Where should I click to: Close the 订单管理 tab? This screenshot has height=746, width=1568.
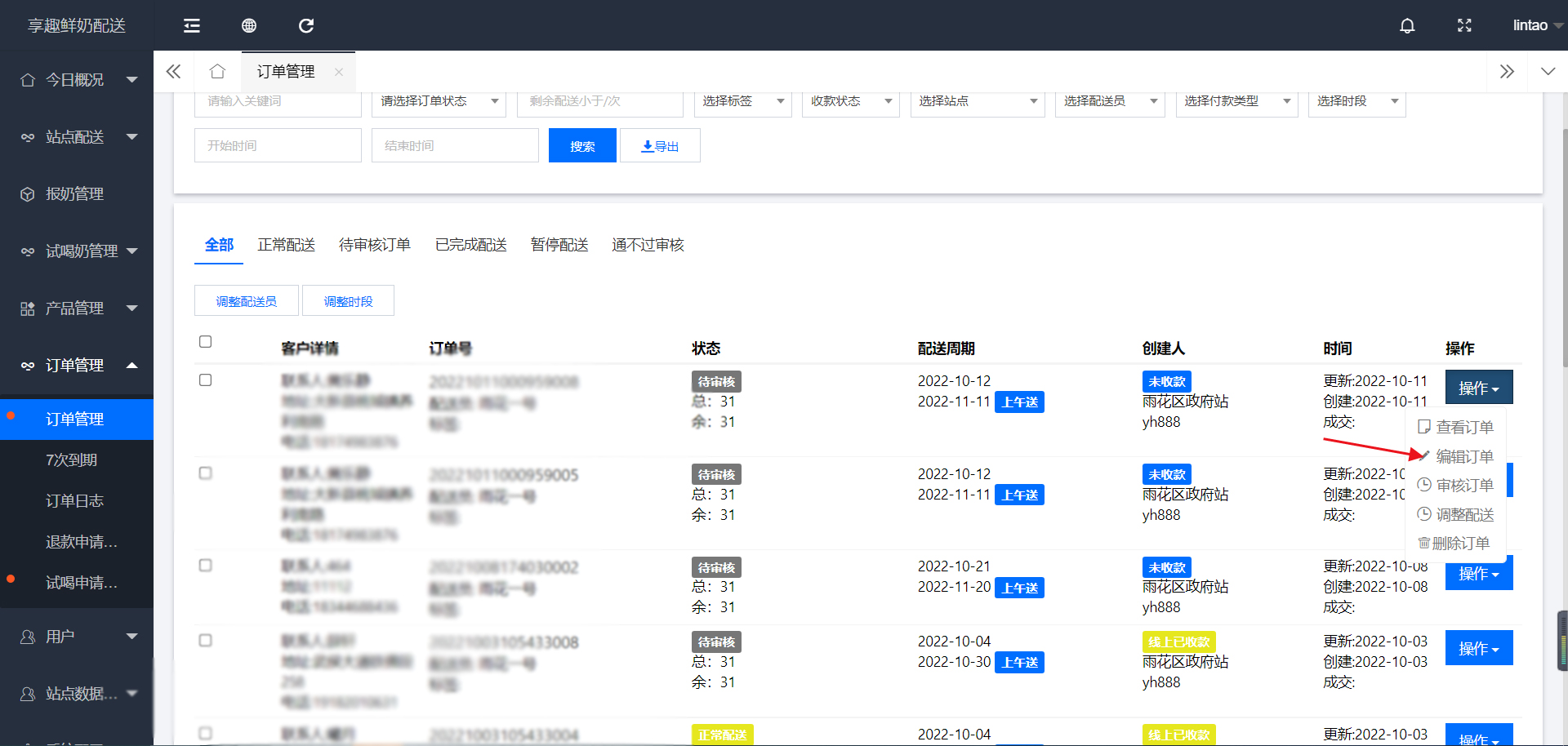click(x=339, y=72)
